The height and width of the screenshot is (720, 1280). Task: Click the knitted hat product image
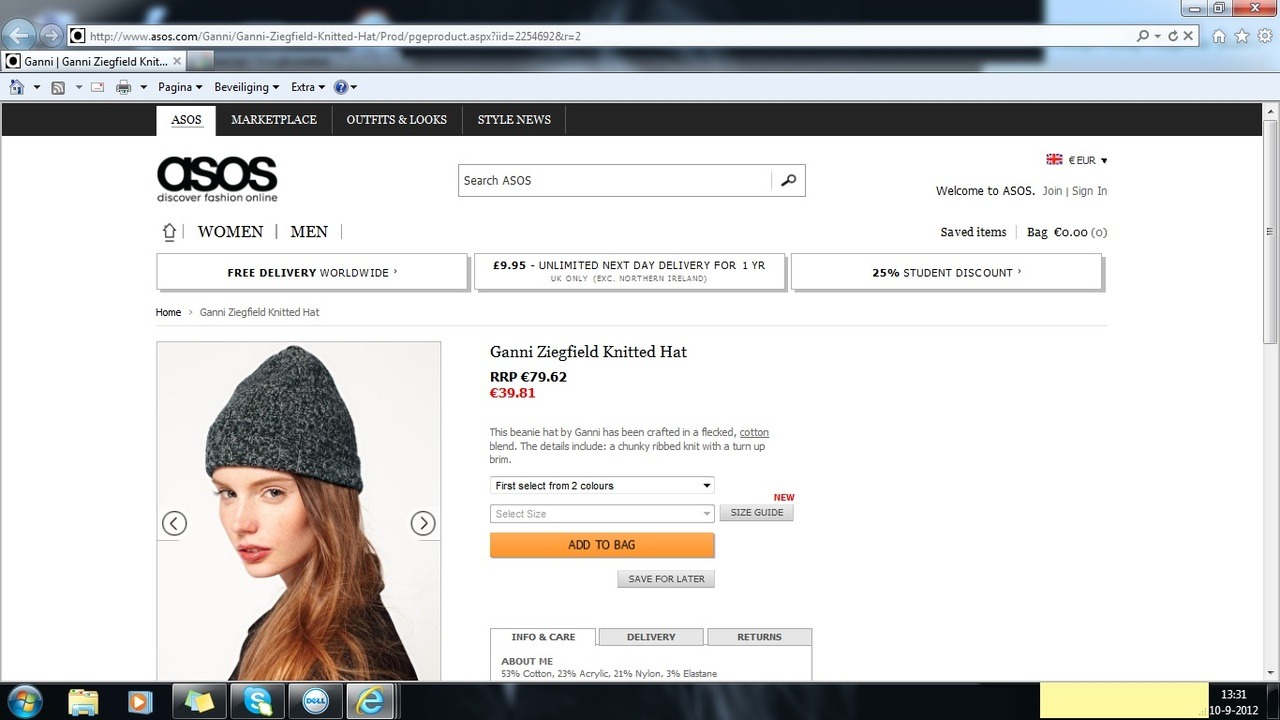[298, 511]
